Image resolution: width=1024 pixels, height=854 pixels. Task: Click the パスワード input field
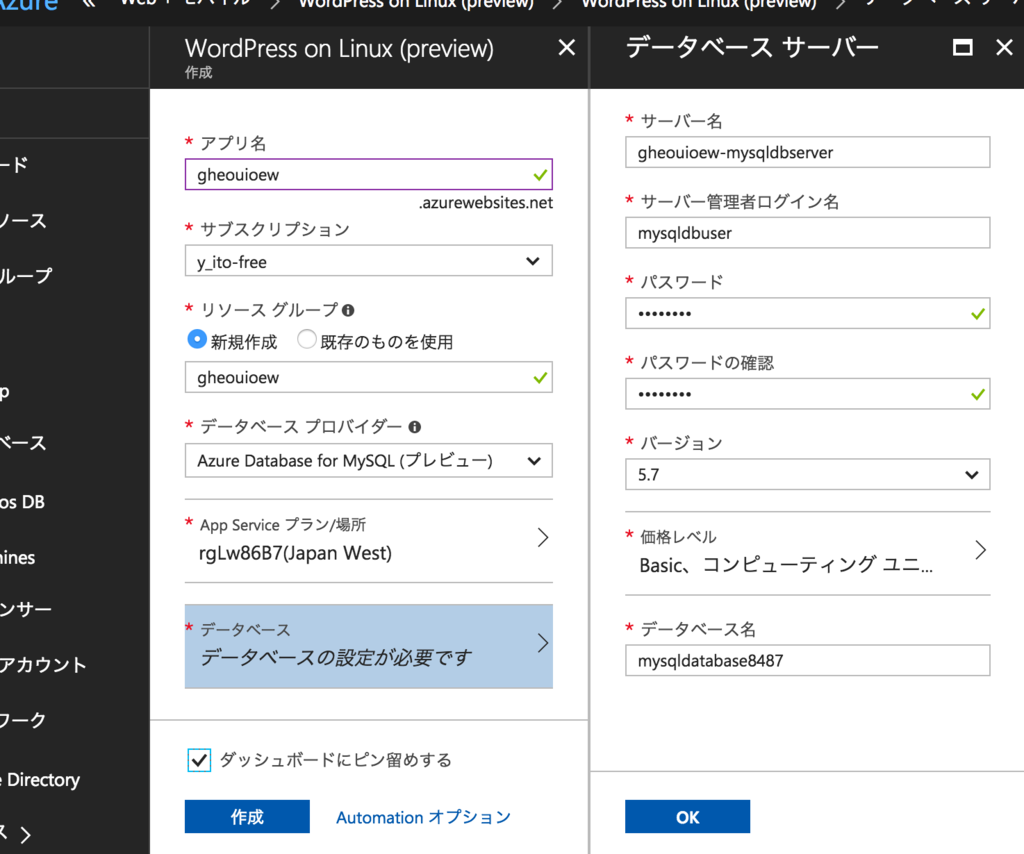(807, 313)
